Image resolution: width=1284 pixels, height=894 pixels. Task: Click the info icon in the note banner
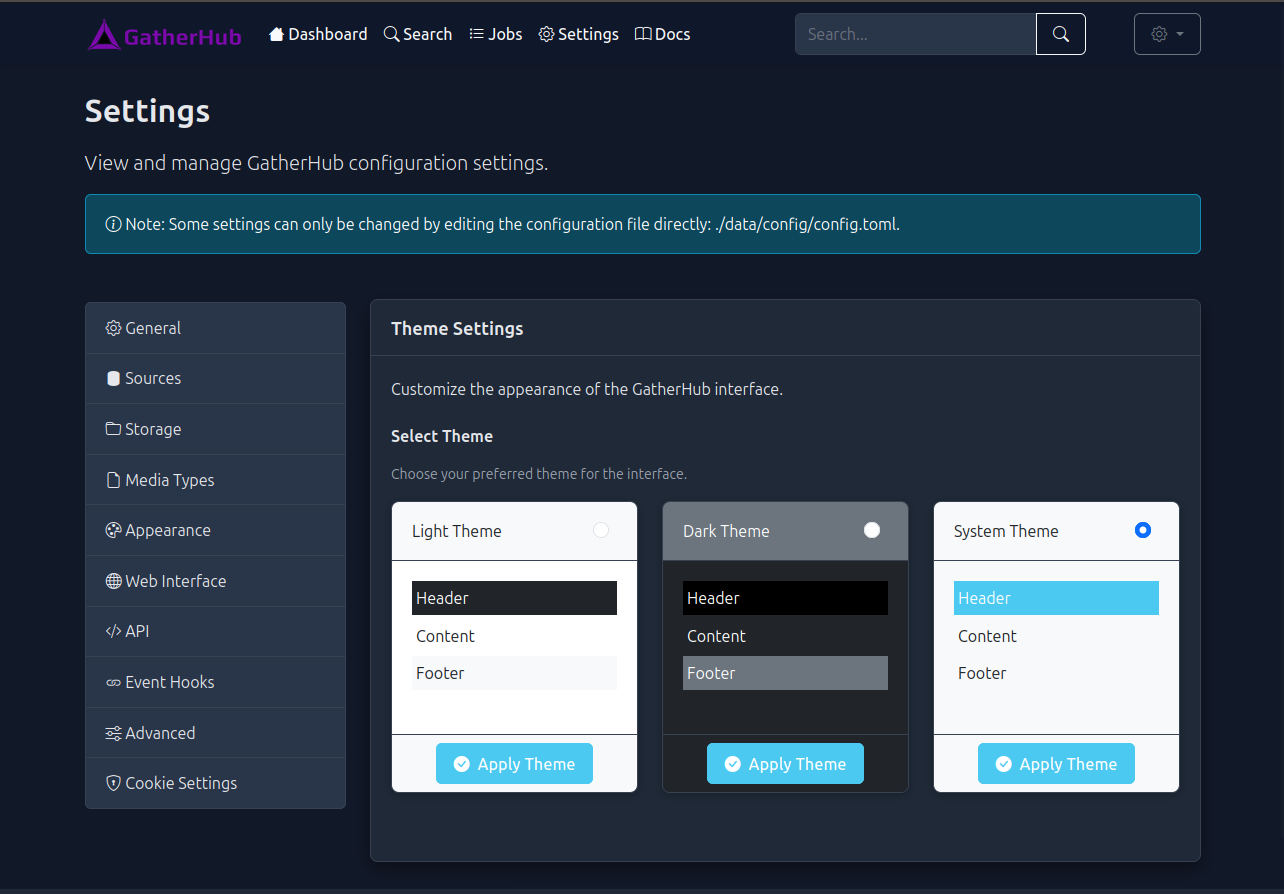[x=112, y=224]
